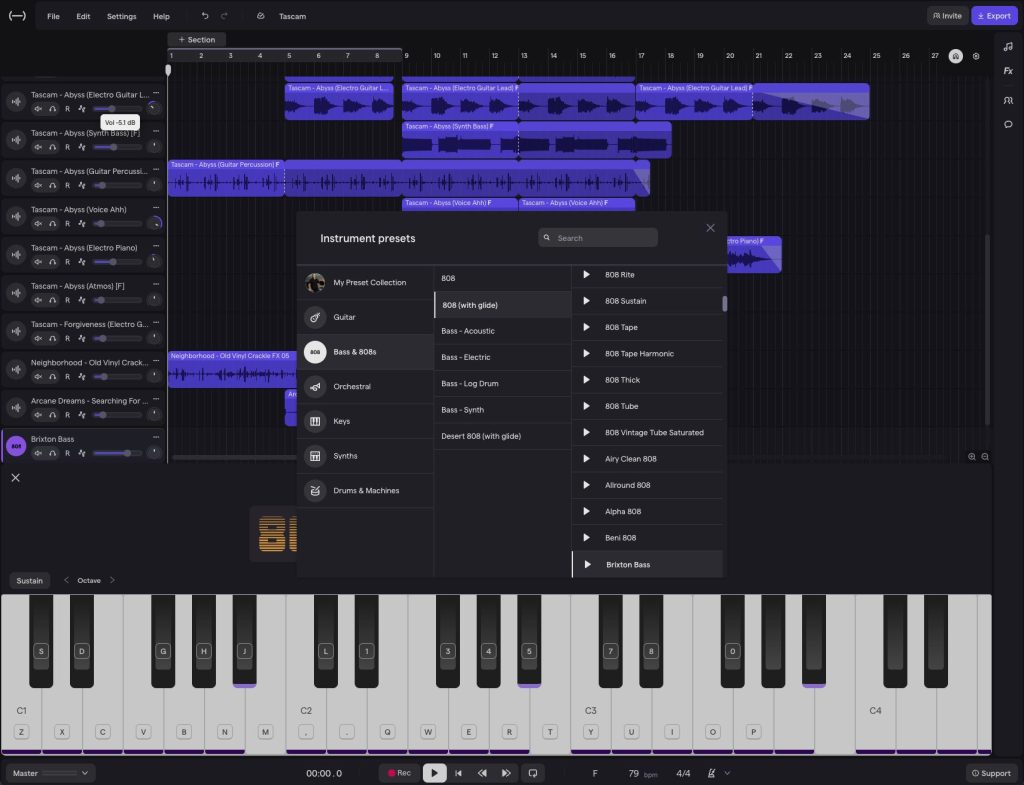Preview the 808 Tape Harmonic preset

[x=586, y=353]
